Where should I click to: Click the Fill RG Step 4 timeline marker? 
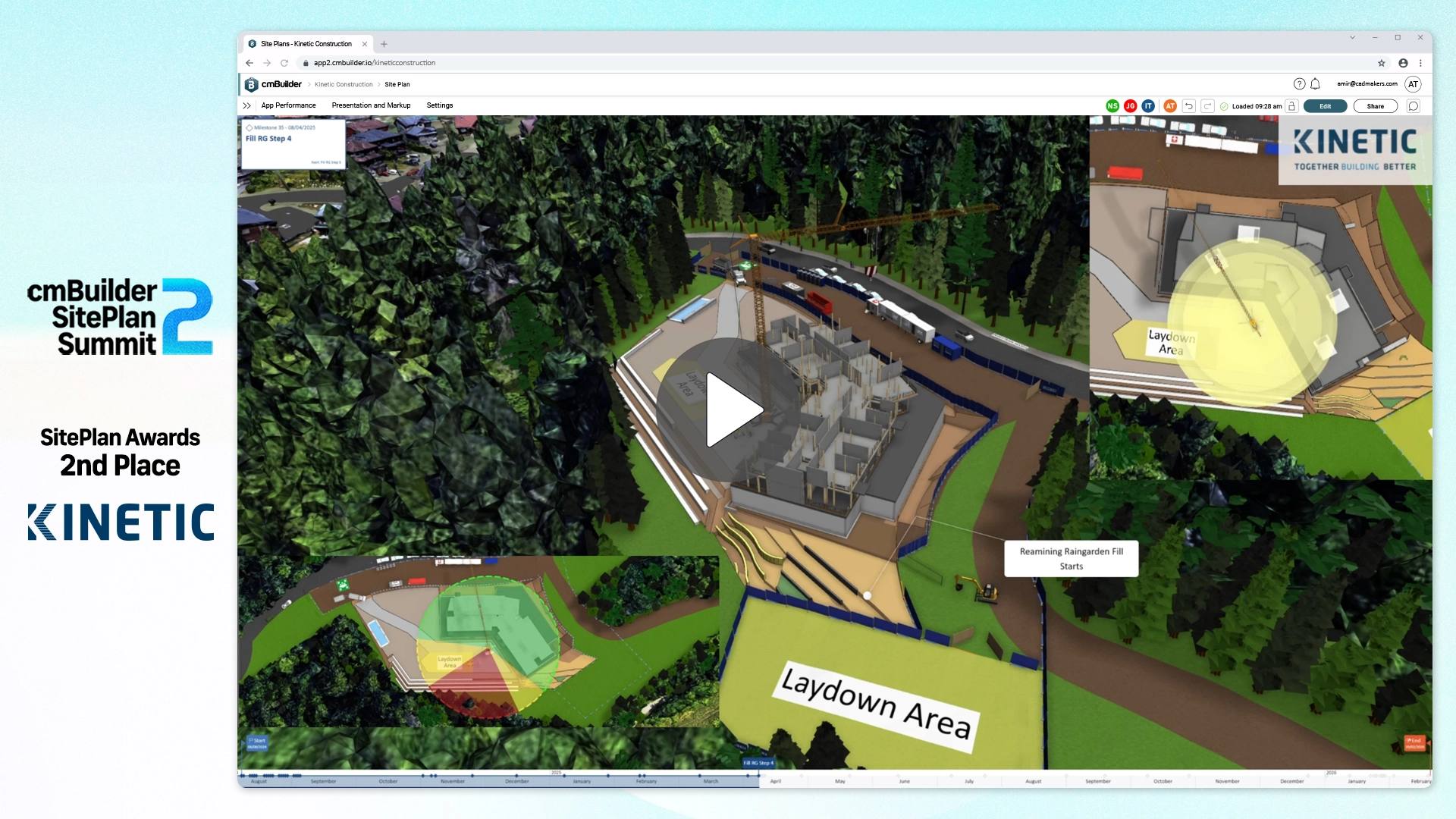(758, 763)
